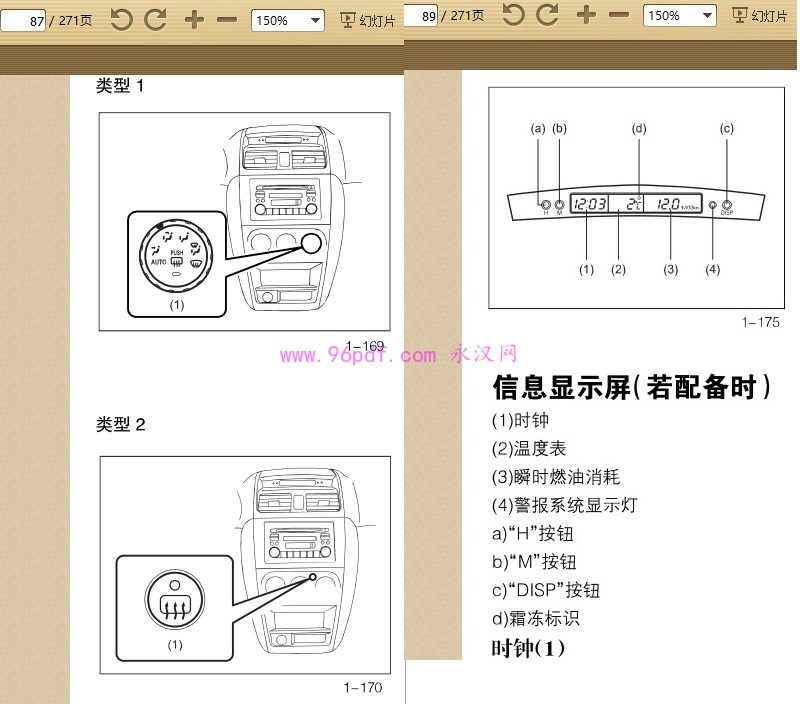Rotate clockwise in the page 87 viewer
Viewport: 800px width, 704px height.
coord(155,19)
